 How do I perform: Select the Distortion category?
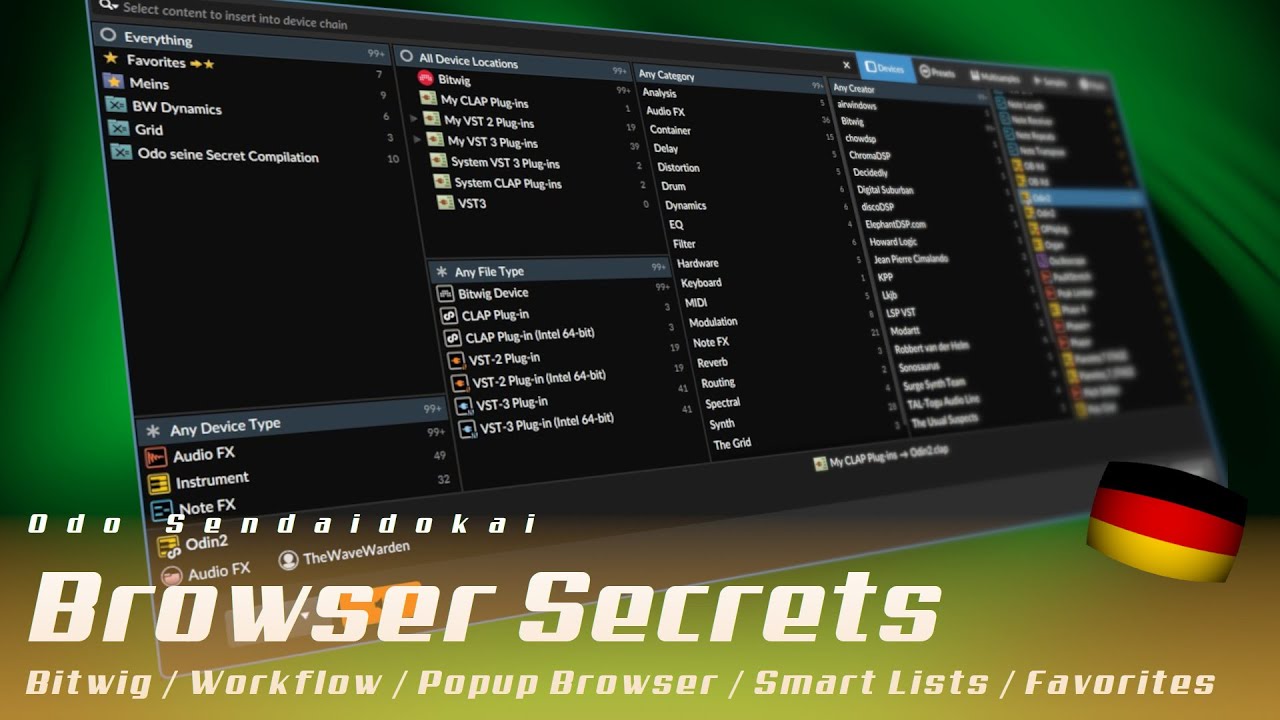click(x=678, y=167)
